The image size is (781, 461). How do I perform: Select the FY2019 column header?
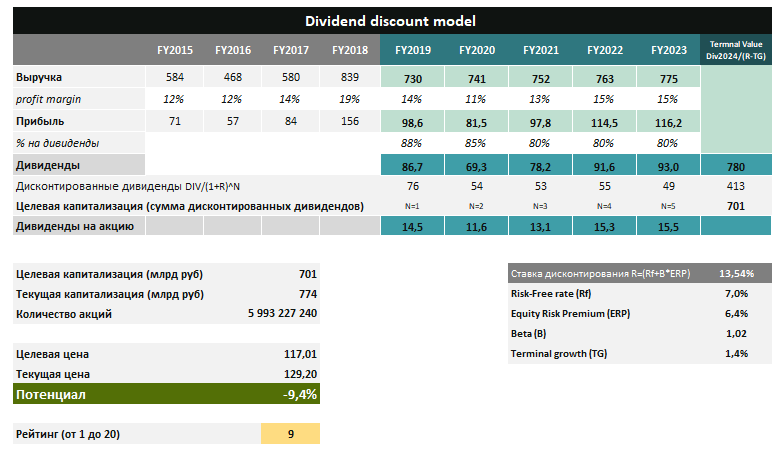412,49
